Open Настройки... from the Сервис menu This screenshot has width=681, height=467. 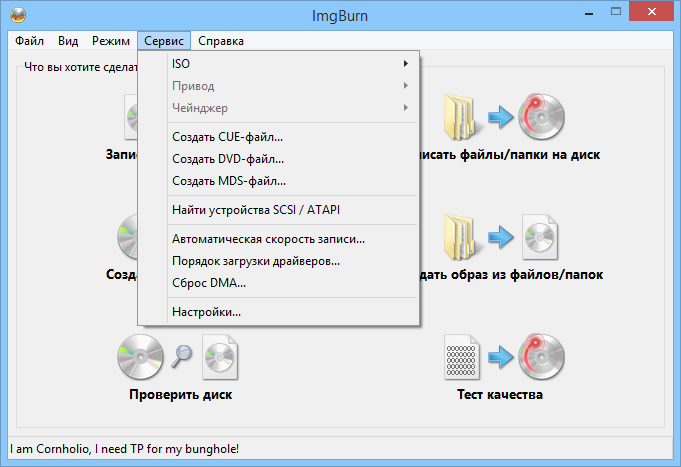278,312
